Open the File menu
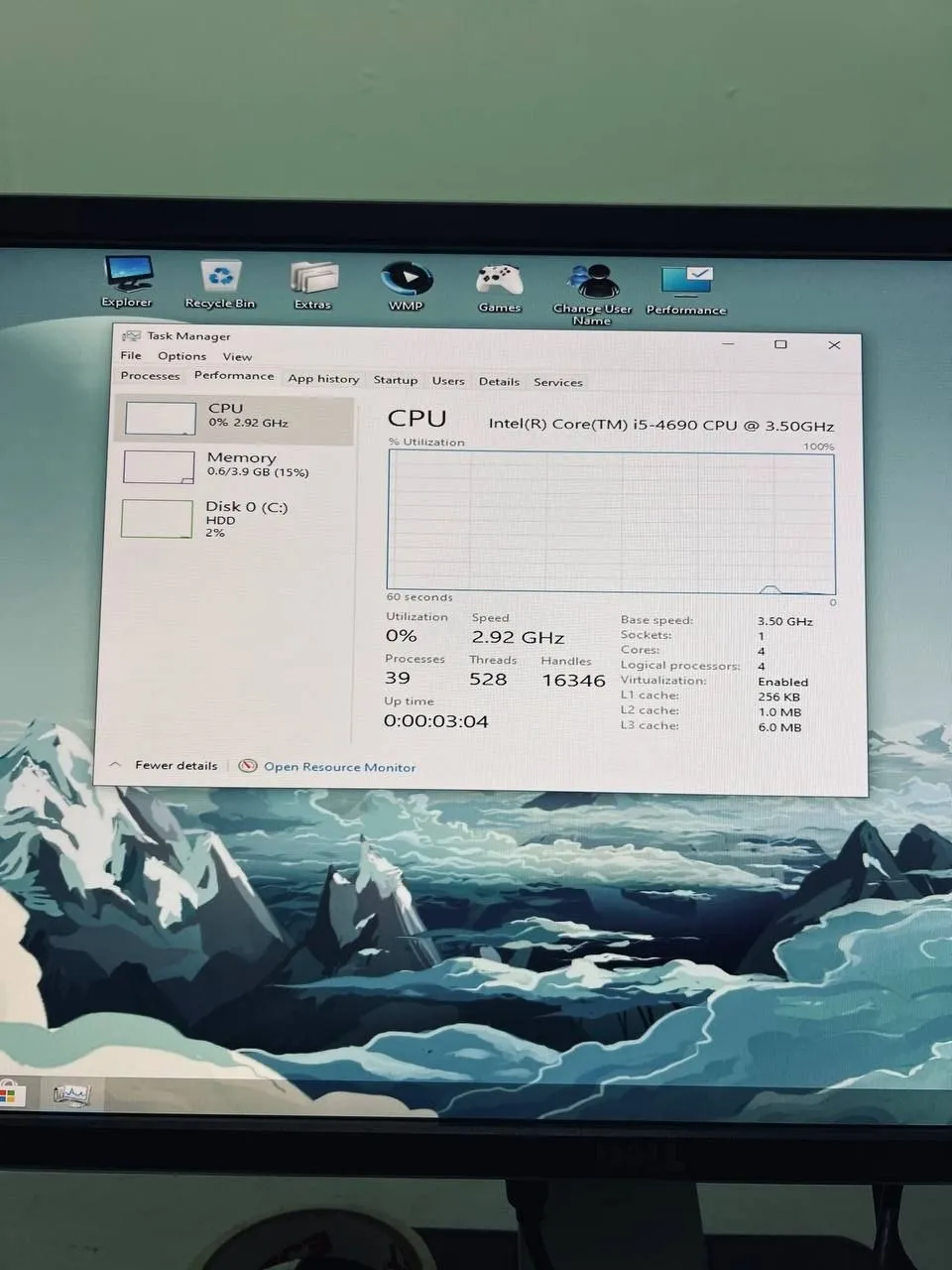952x1270 pixels. (131, 355)
